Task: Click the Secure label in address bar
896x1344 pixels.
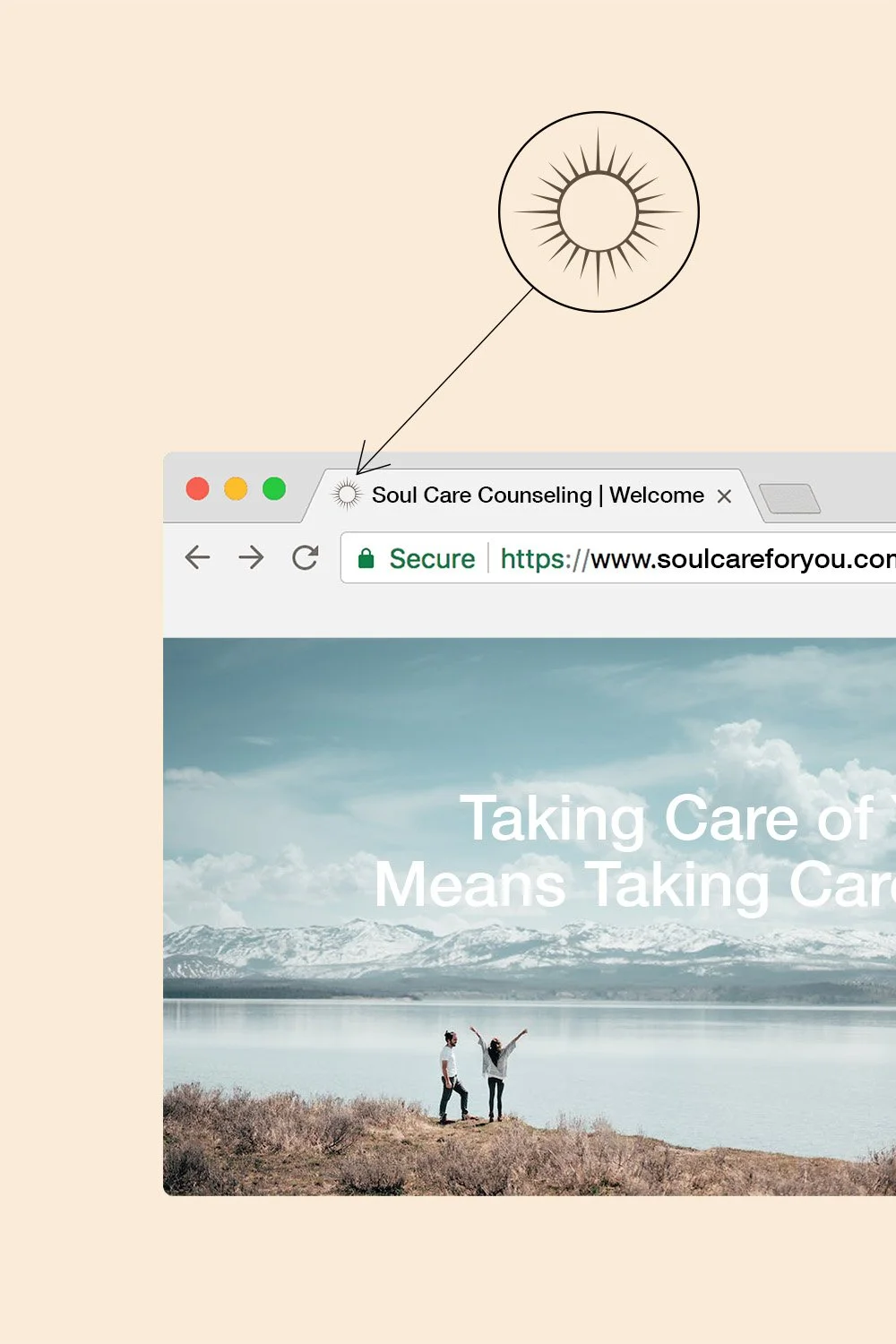Action: 432,558
